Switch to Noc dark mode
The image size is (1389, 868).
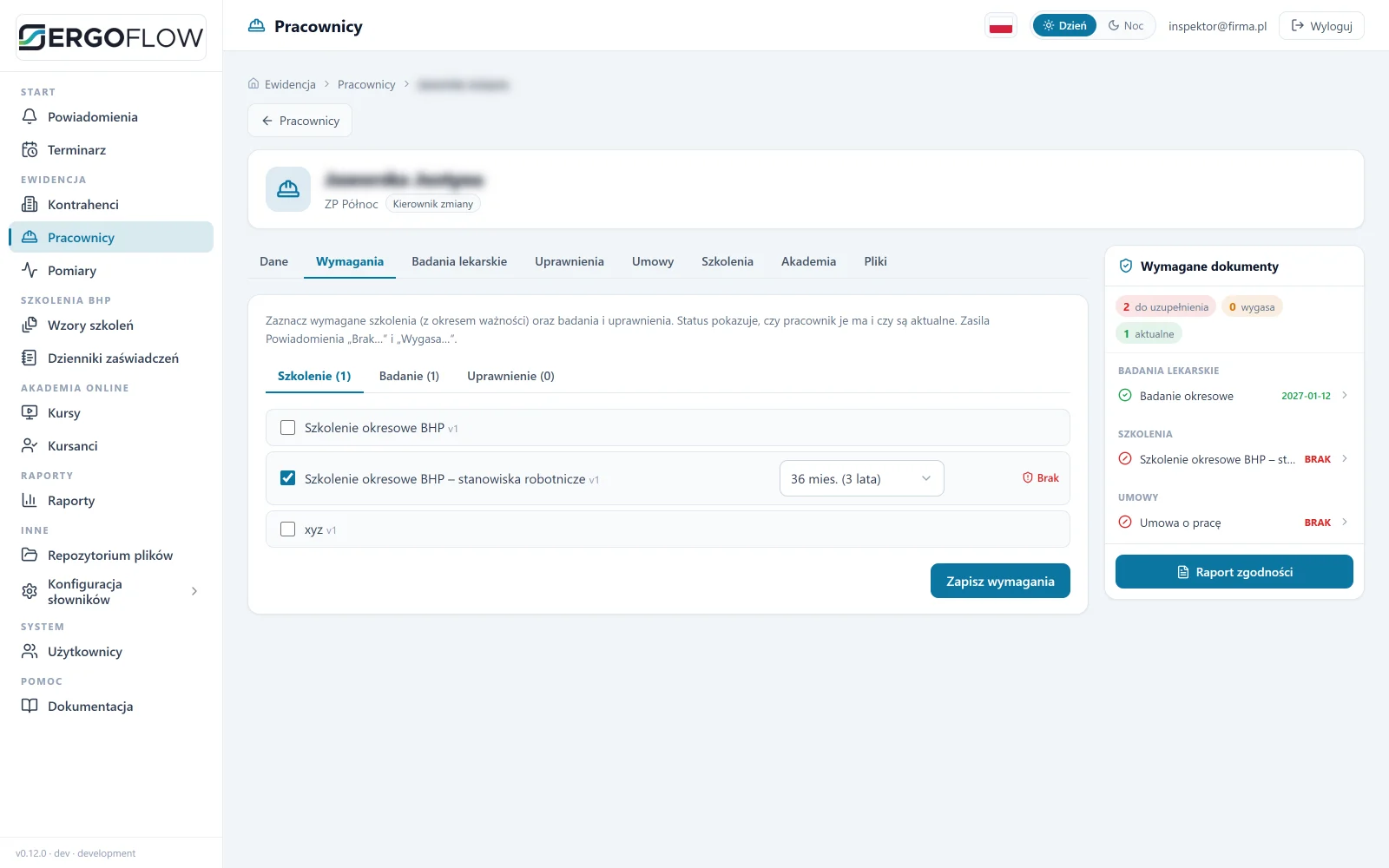(1126, 26)
